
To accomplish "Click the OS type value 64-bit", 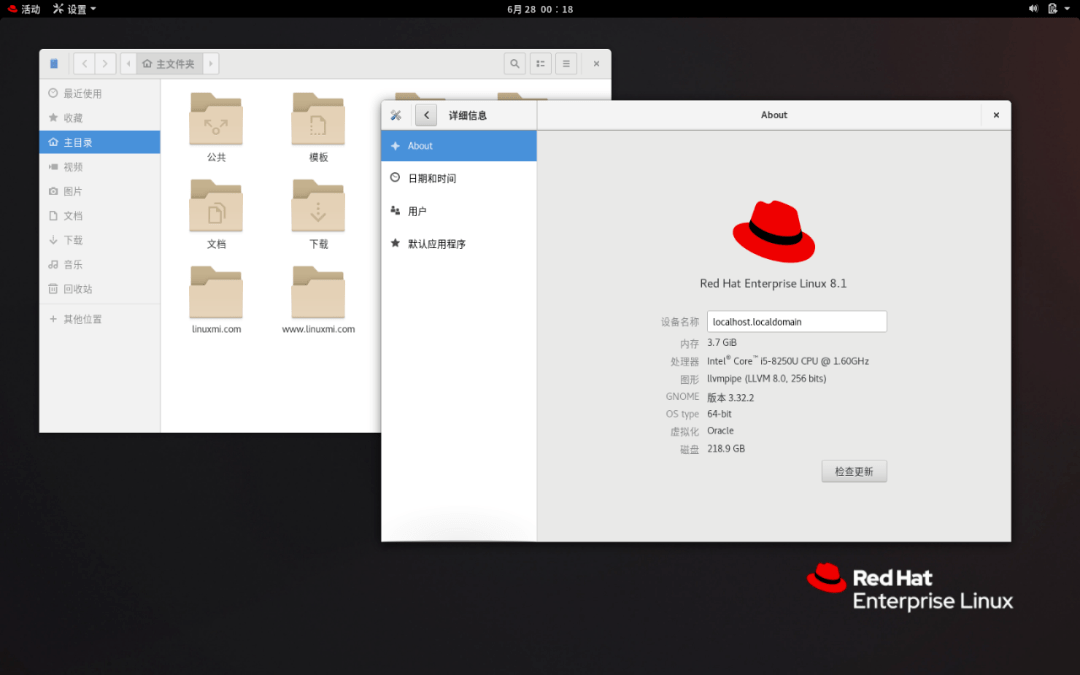I will (x=719, y=414).
